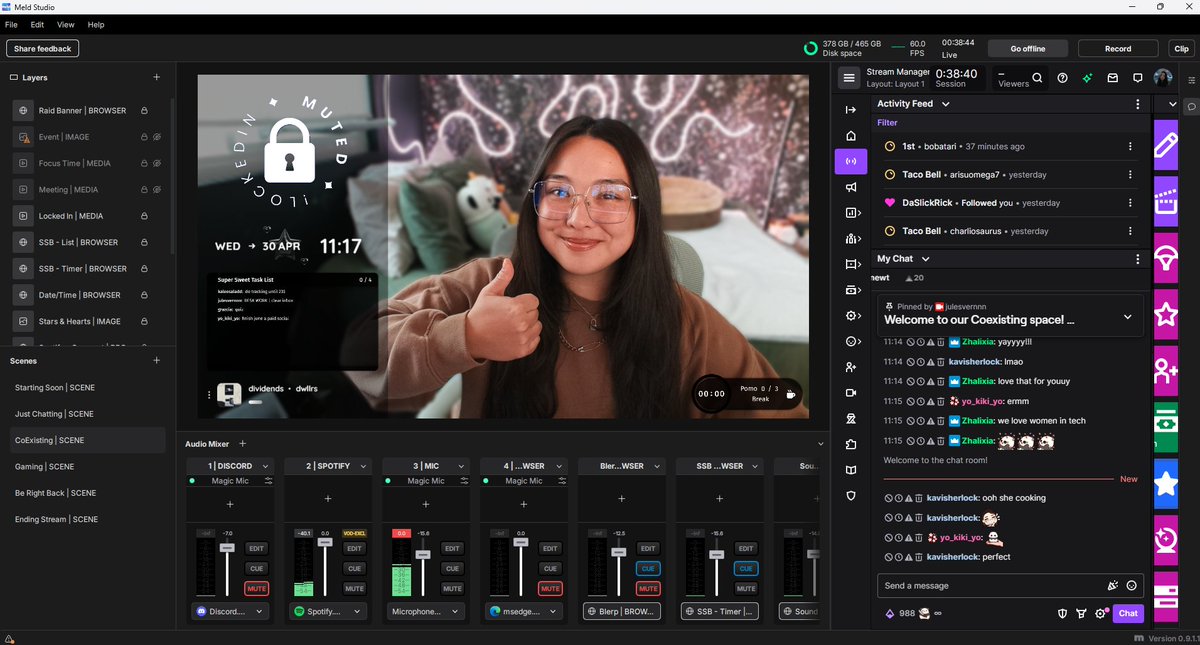Screen dimensions: 1200x645
Task: Click the webcam sparkle quick action tile
Action: (x=1166, y=540)
